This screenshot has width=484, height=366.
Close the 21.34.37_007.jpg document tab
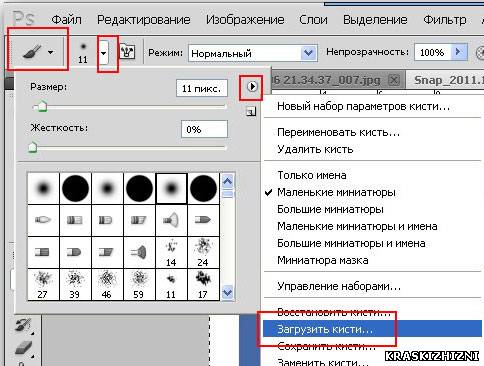coord(394,80)
